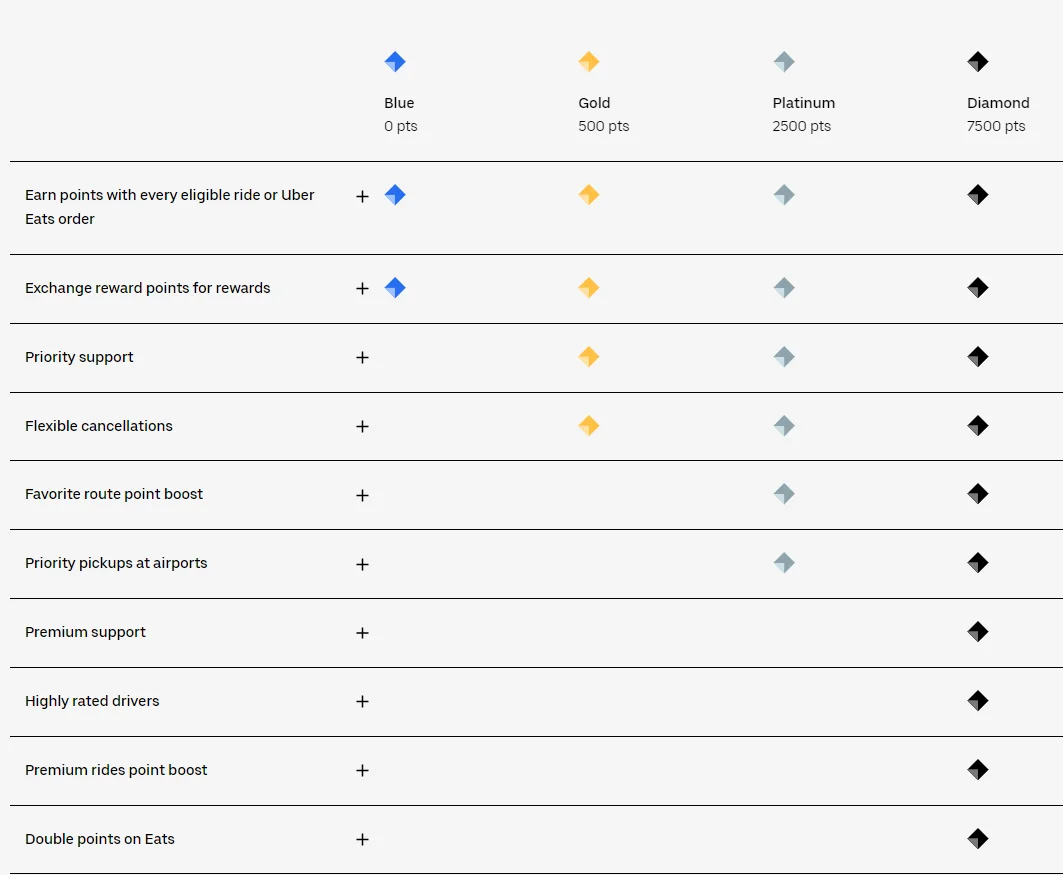The image size is (1063, 875).
Task: Expand the Double points on Eats details
Action: point(362,840)
